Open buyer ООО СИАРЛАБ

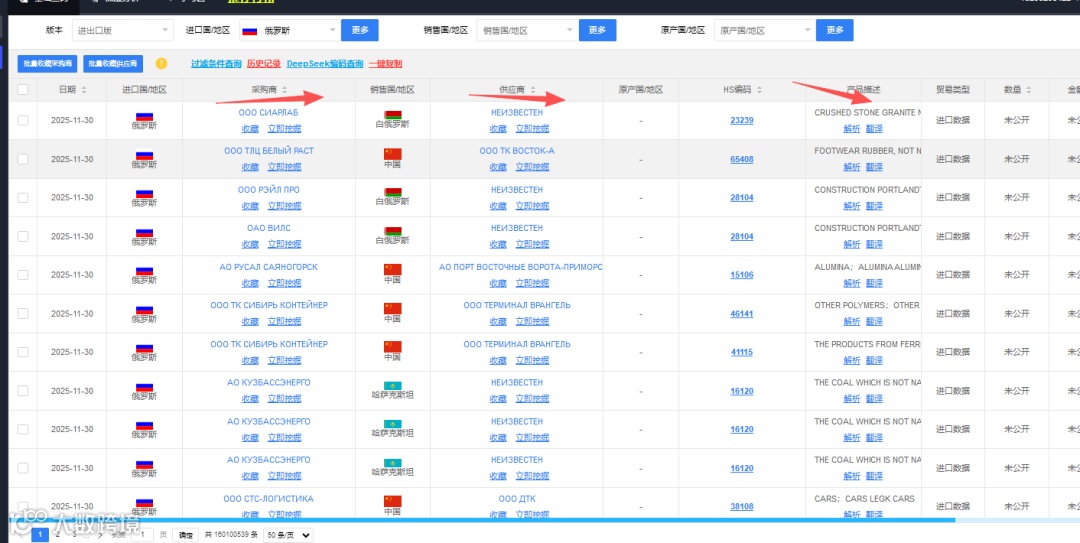269,112
